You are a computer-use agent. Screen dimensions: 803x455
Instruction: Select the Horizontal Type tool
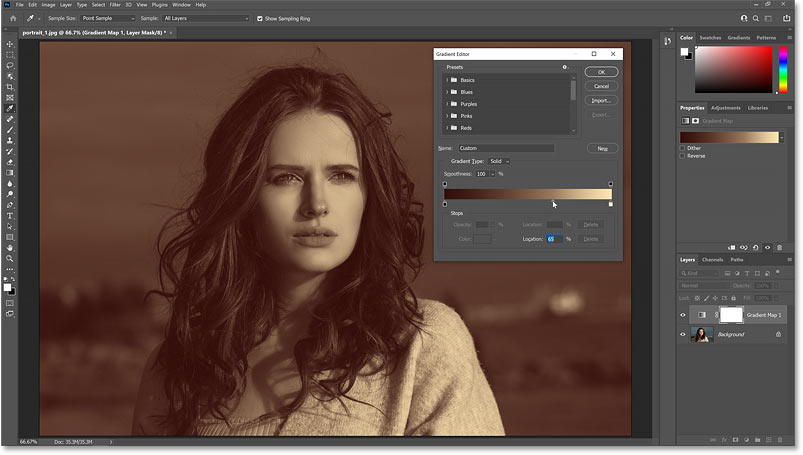coord(10,216)
